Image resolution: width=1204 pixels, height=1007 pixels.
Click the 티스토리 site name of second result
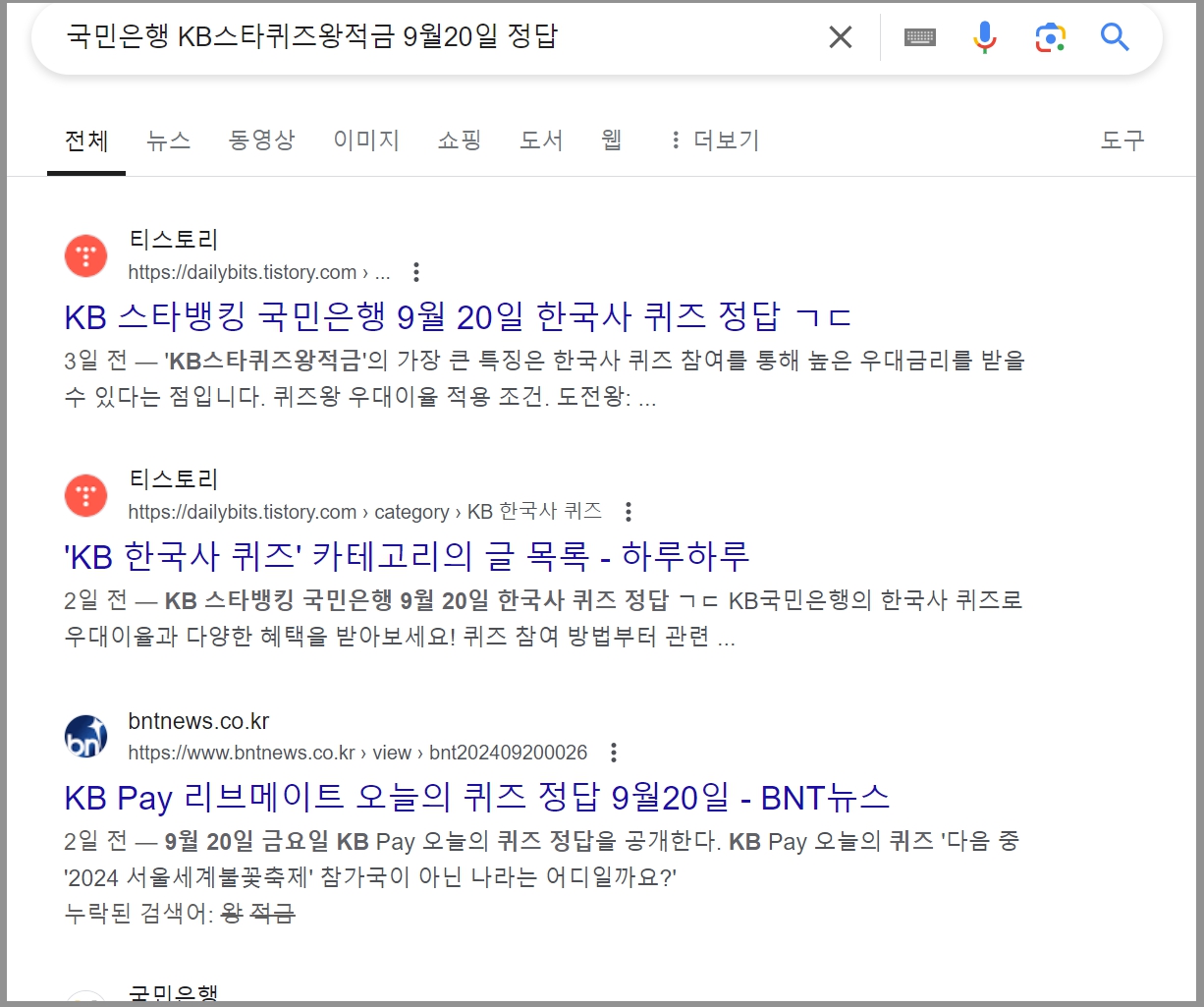coord(174,479)
